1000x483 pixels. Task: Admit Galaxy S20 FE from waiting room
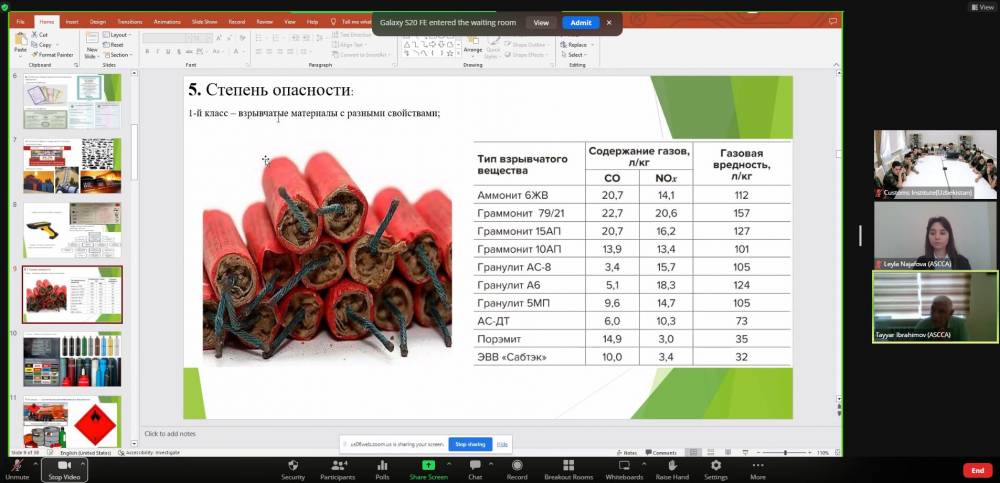click(580, 22)
